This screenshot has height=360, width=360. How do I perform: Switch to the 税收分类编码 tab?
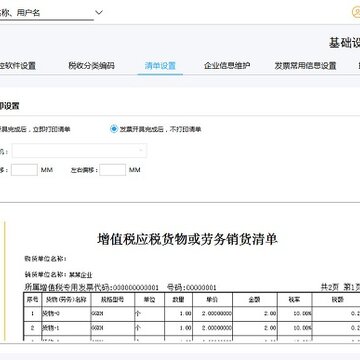click(x=91, y=66)
